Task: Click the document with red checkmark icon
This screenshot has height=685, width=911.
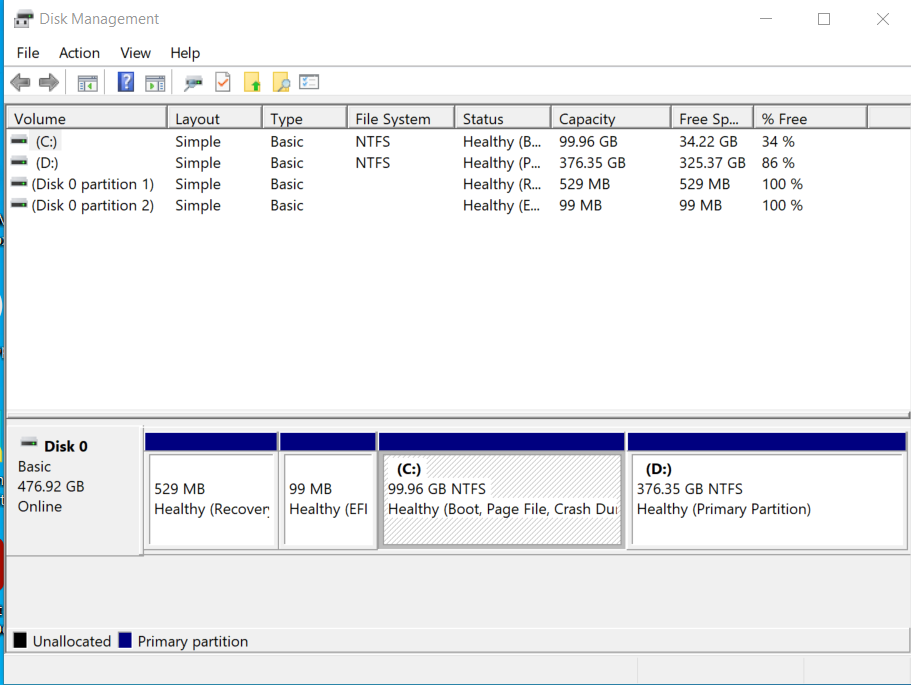Action: pyautogui.click(x=223, y=83)
